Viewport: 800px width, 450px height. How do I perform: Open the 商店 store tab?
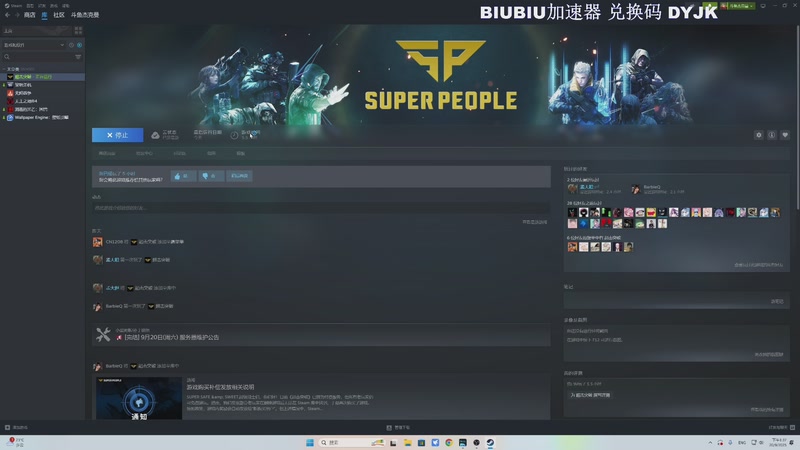click(x=30, y=15)
